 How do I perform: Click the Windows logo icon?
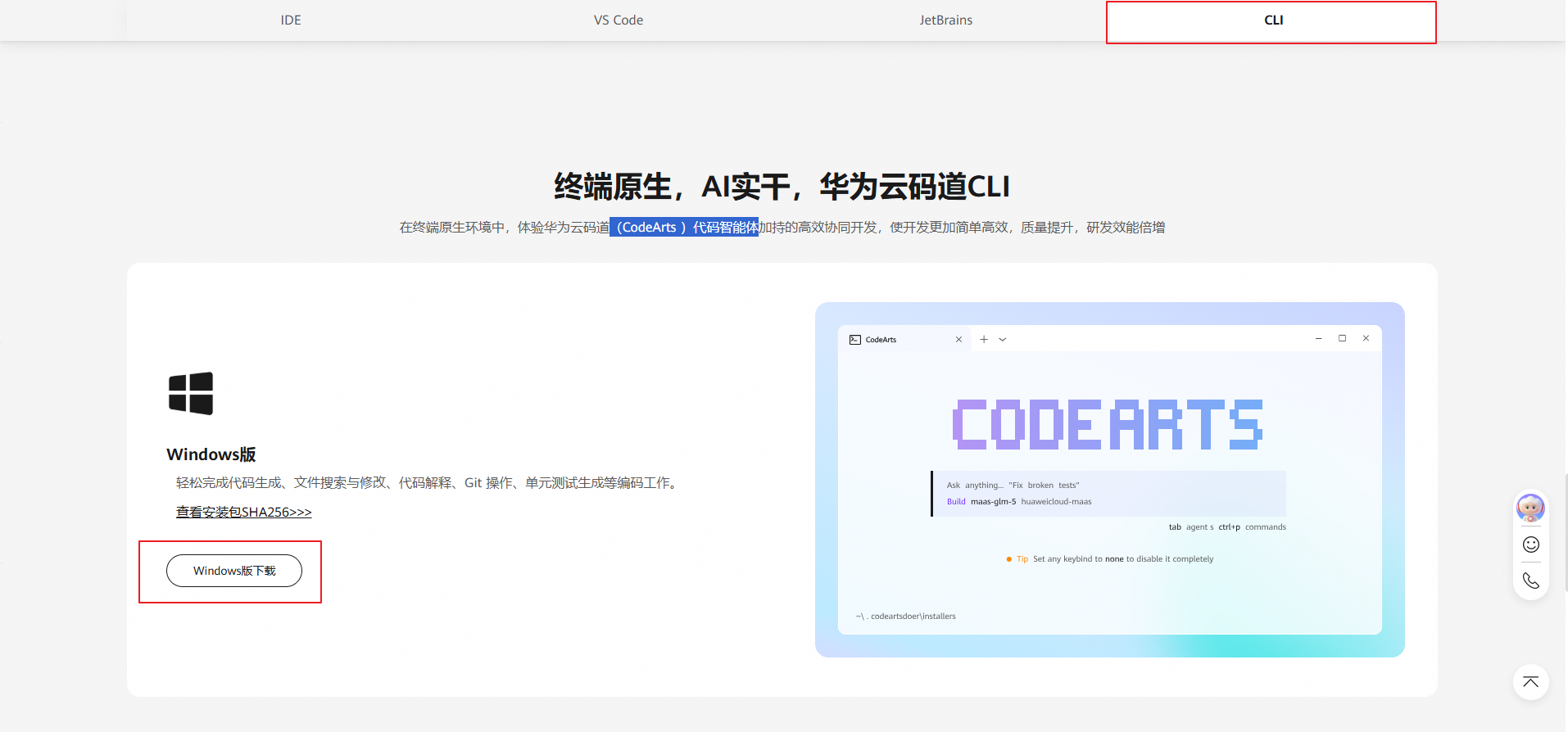click(191, 394)
